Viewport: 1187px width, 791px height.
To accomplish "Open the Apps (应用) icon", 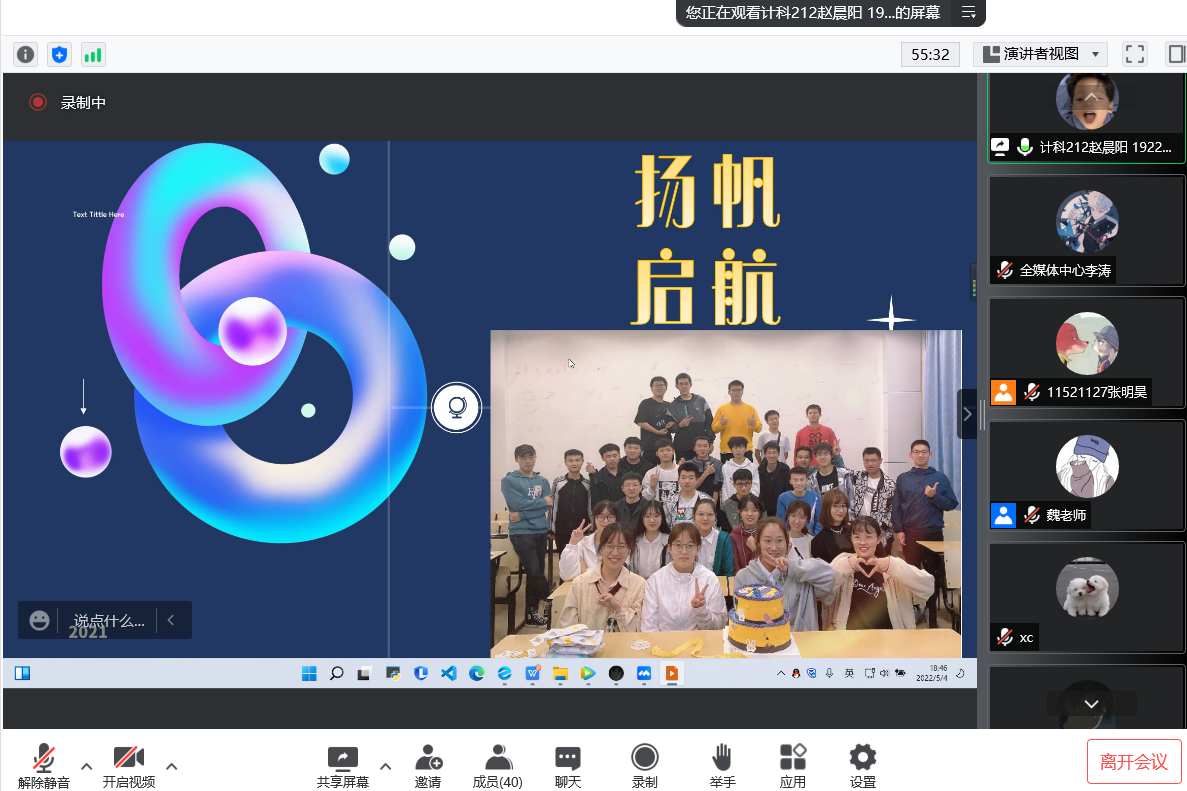I will (792, 766).
